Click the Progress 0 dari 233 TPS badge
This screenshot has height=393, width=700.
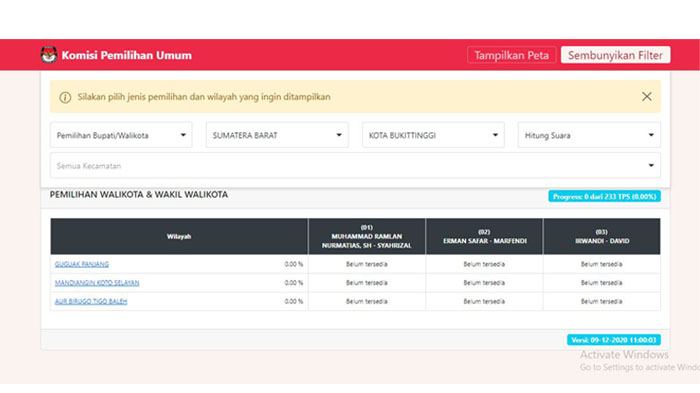[x=604, y=196]
